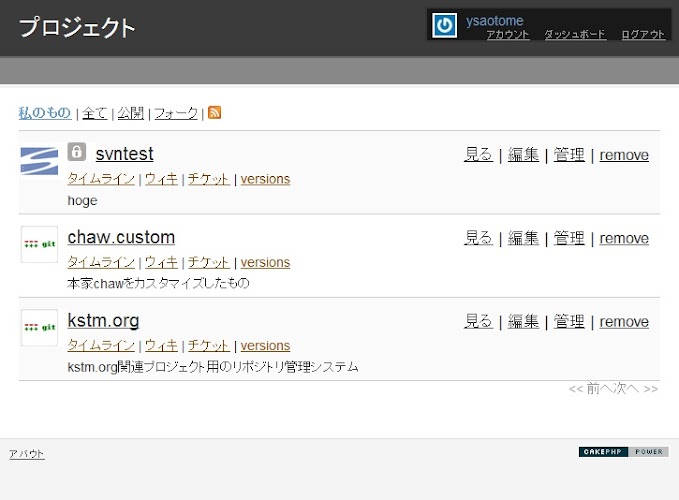Viewport: 679px width, 500px height.
Task: Open versions for kstm.org
Action: [265, 345]
